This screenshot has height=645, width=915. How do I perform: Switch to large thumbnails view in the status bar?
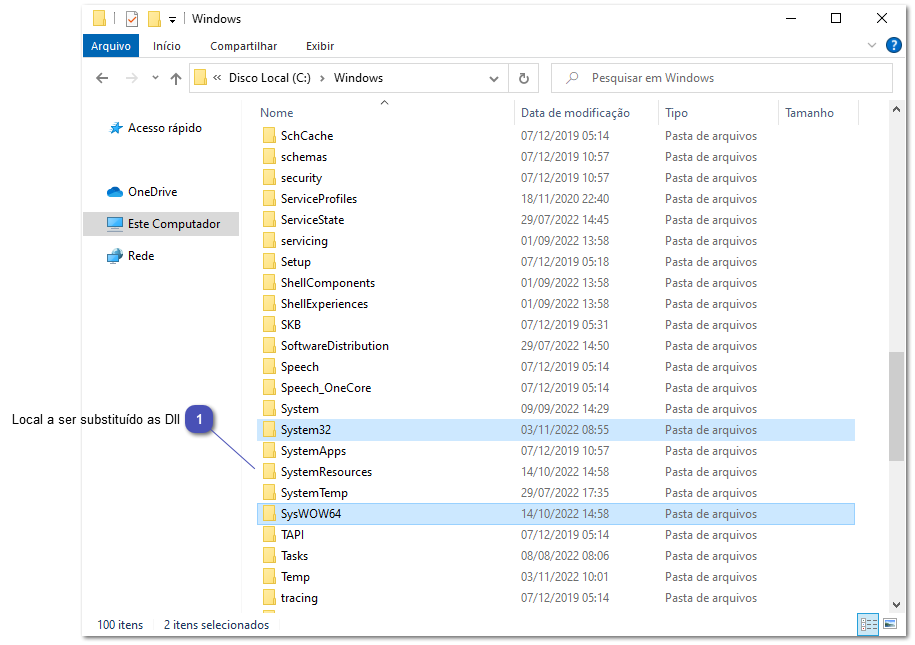coord(889,624)
